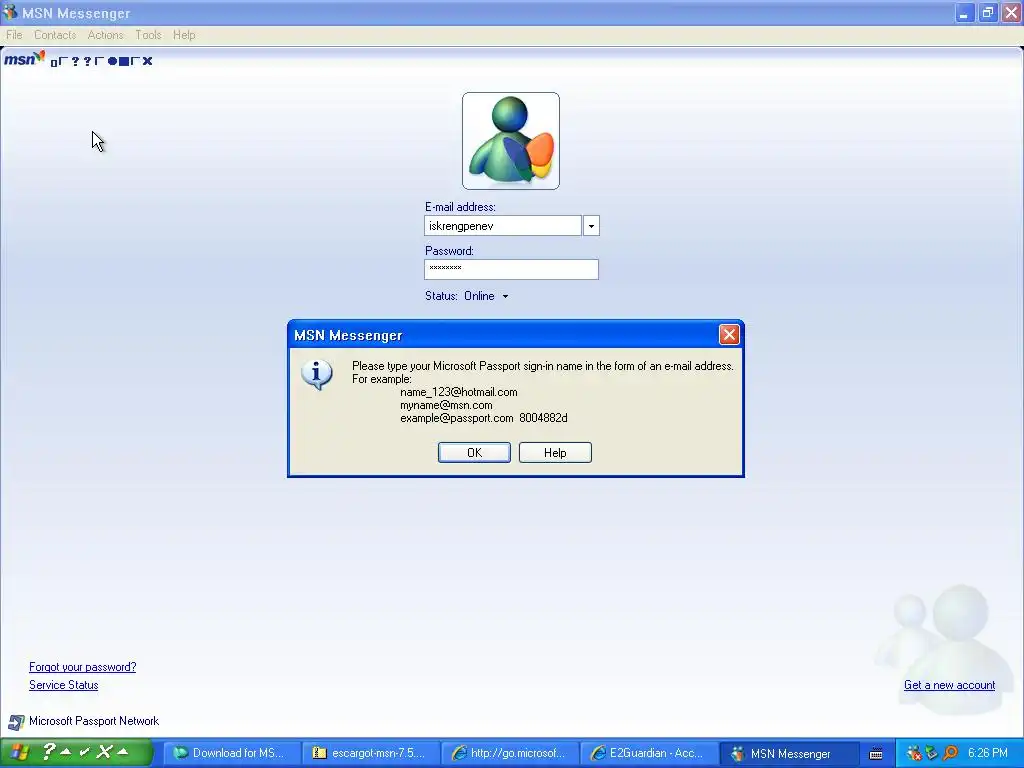Screen dimensions: 1024x768
Task: Click the Microsoft Passport Network icon
Action: (16, 722)
